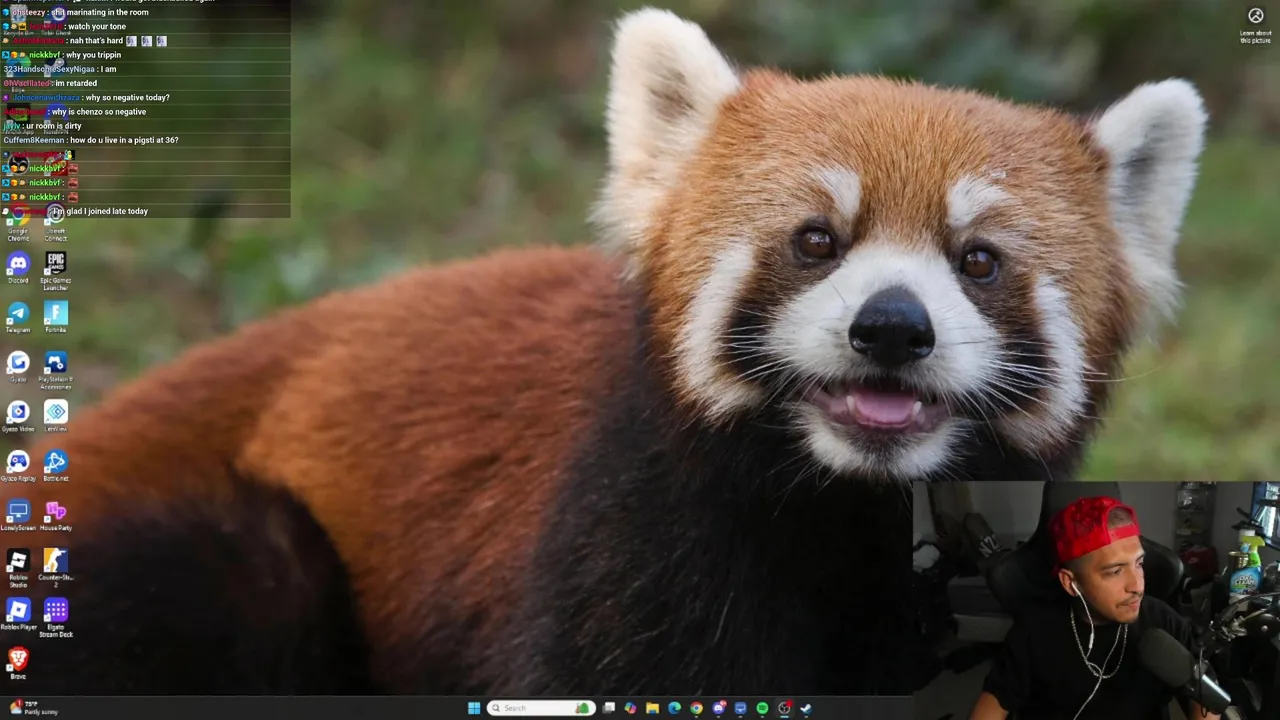Open Spotify from the taskbar
1280x720 pixels.
762,708
